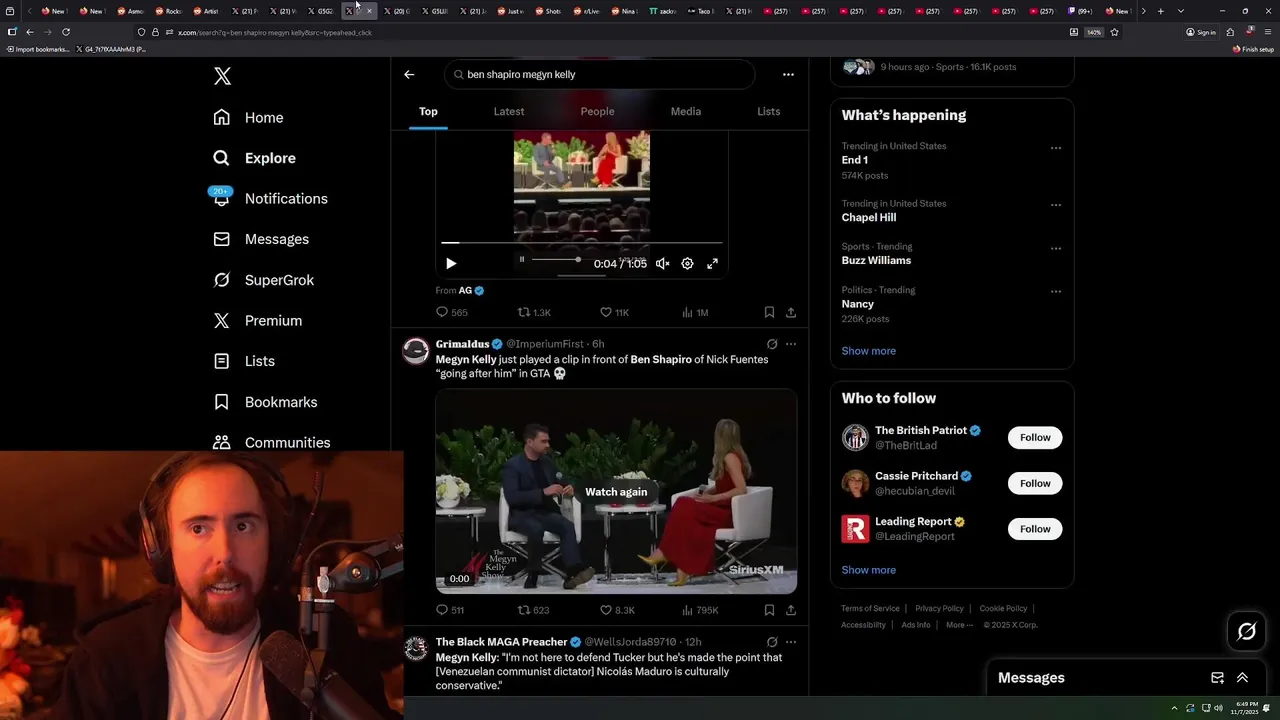Click Show more under Who to follow
The image size is (1280, 720).
[868, 570]
